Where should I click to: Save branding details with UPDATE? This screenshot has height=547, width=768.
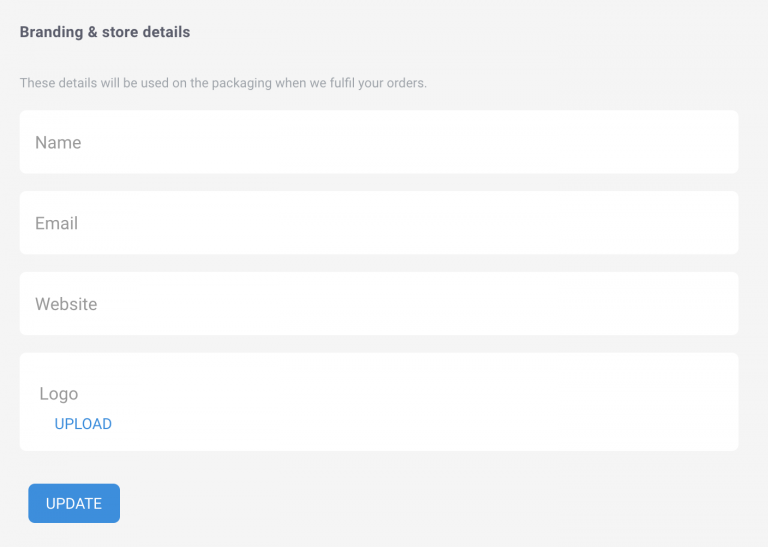click(x=74, y=503)
